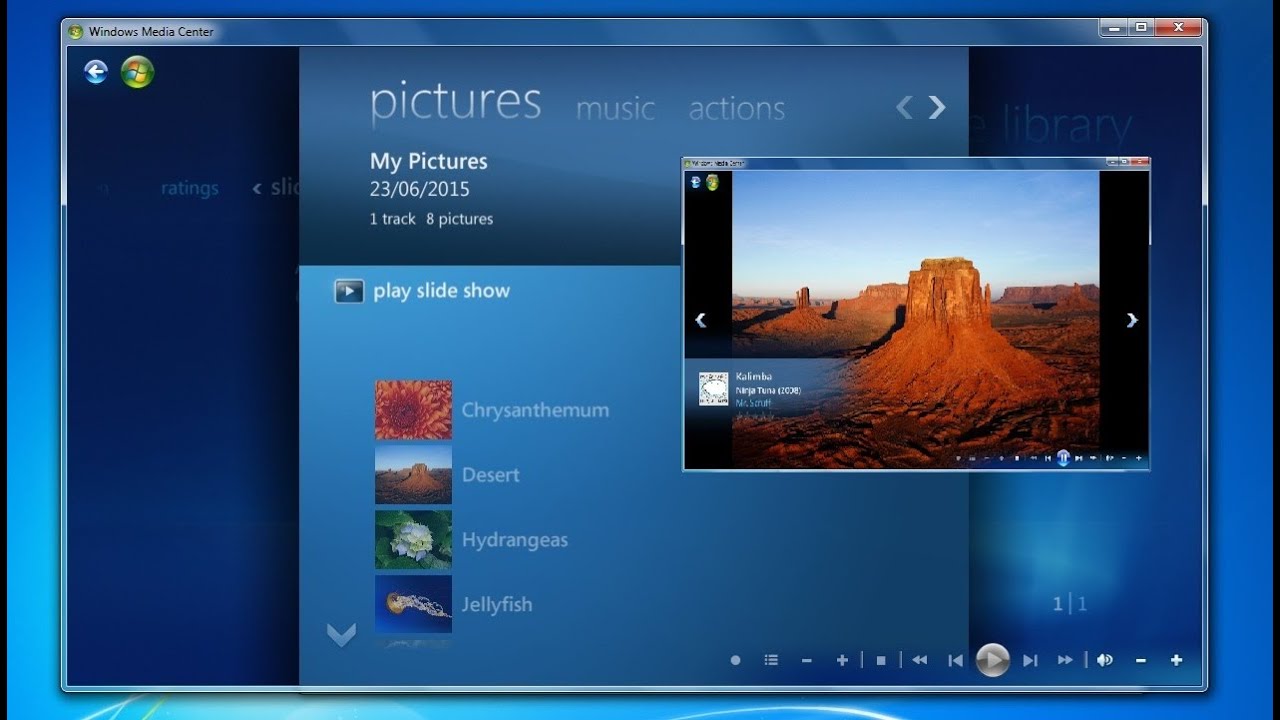Screen dimensions: 1280x720
Task: Open the Chrysanthemum thumbnail
Action: coord(413,410)
